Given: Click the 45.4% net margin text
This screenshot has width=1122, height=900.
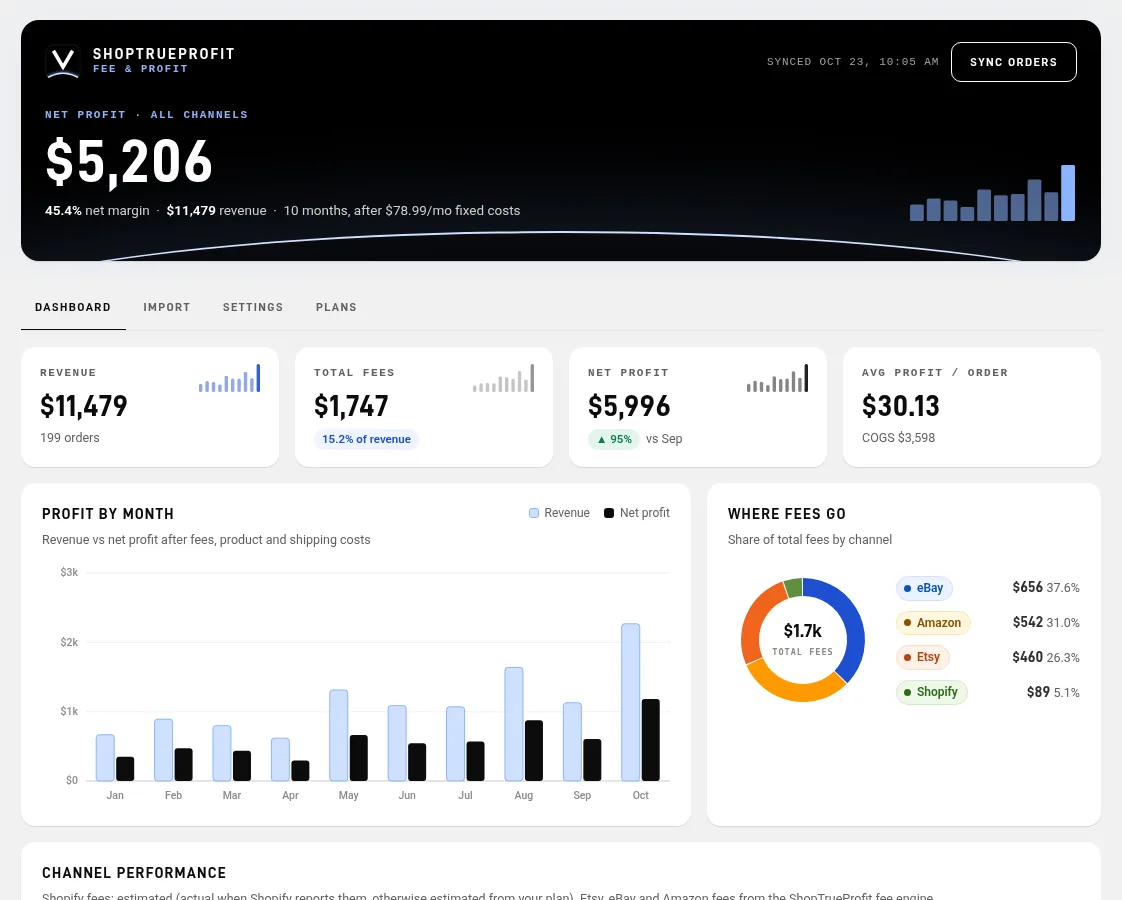Looking at the screenshot, I should tap(97, 210).
